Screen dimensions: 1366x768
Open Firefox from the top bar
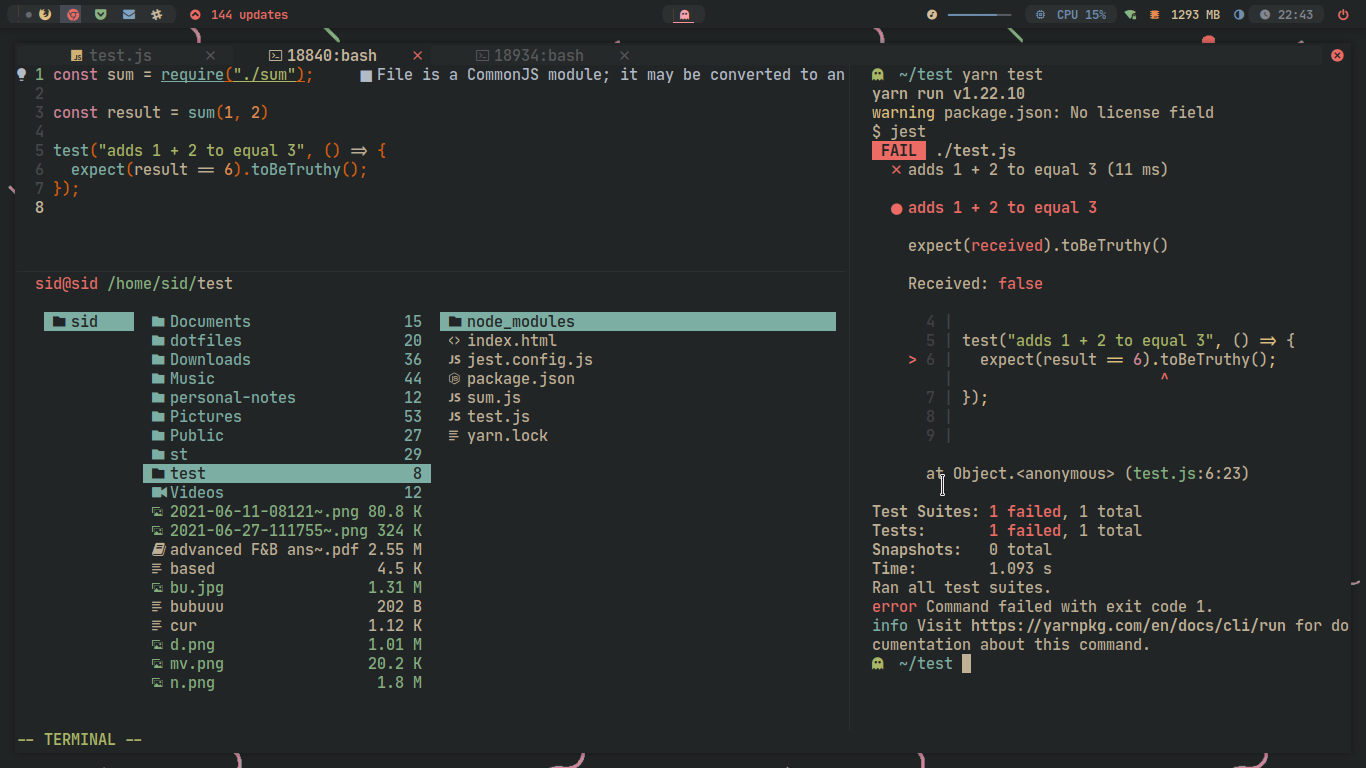(x=45, y=15)
